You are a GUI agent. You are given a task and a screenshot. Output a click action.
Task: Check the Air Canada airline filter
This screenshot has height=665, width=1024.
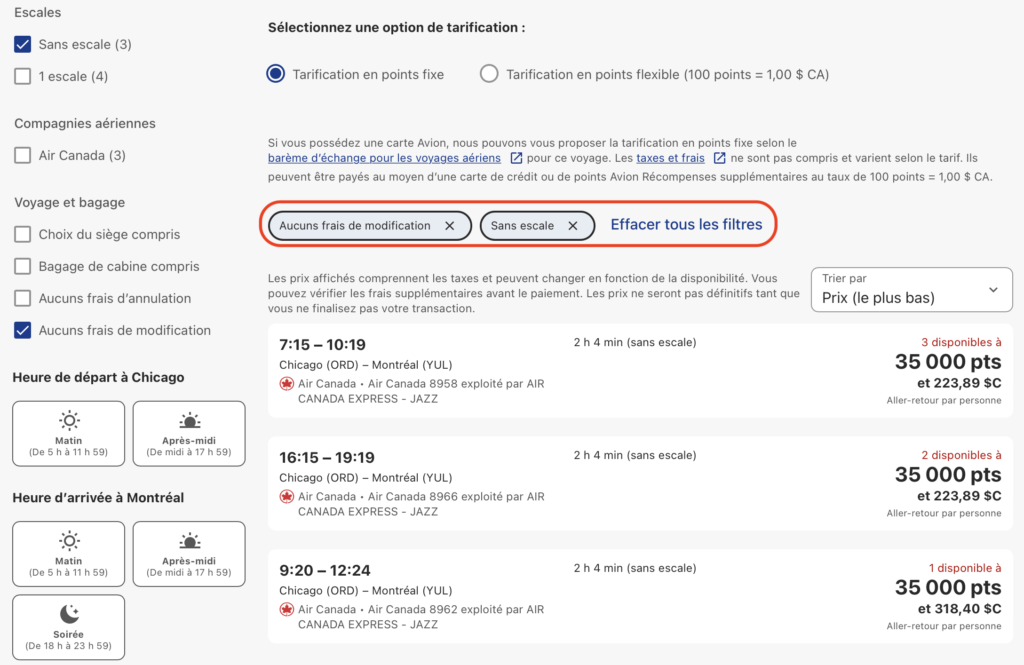23,155
